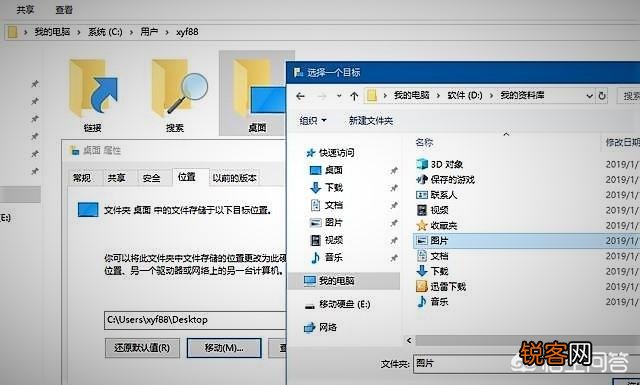Click 我的电脑 in Explorer address bar
Viewport: 640px width, 385px height.
pos(52,32)
